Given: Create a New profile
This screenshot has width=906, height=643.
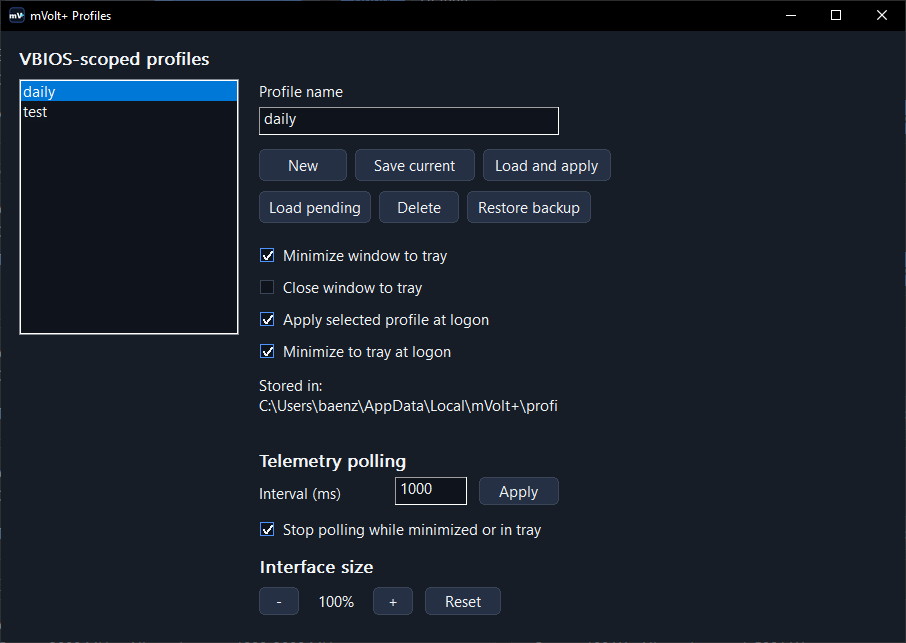Looking at the screenshot, I should pos(303,165).
